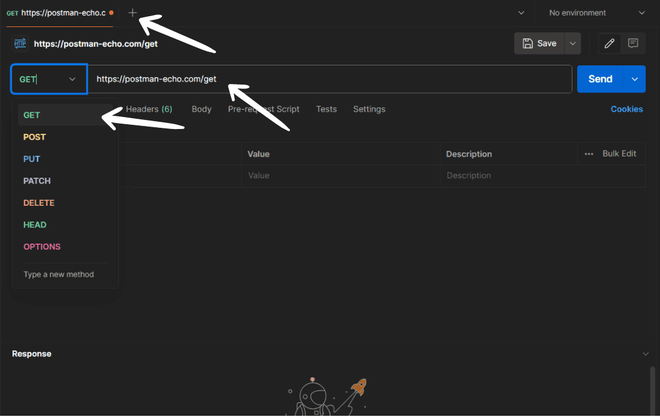
Task: Click the pencil edit icon
Action: pyautogui.click(x=609, y=43)
